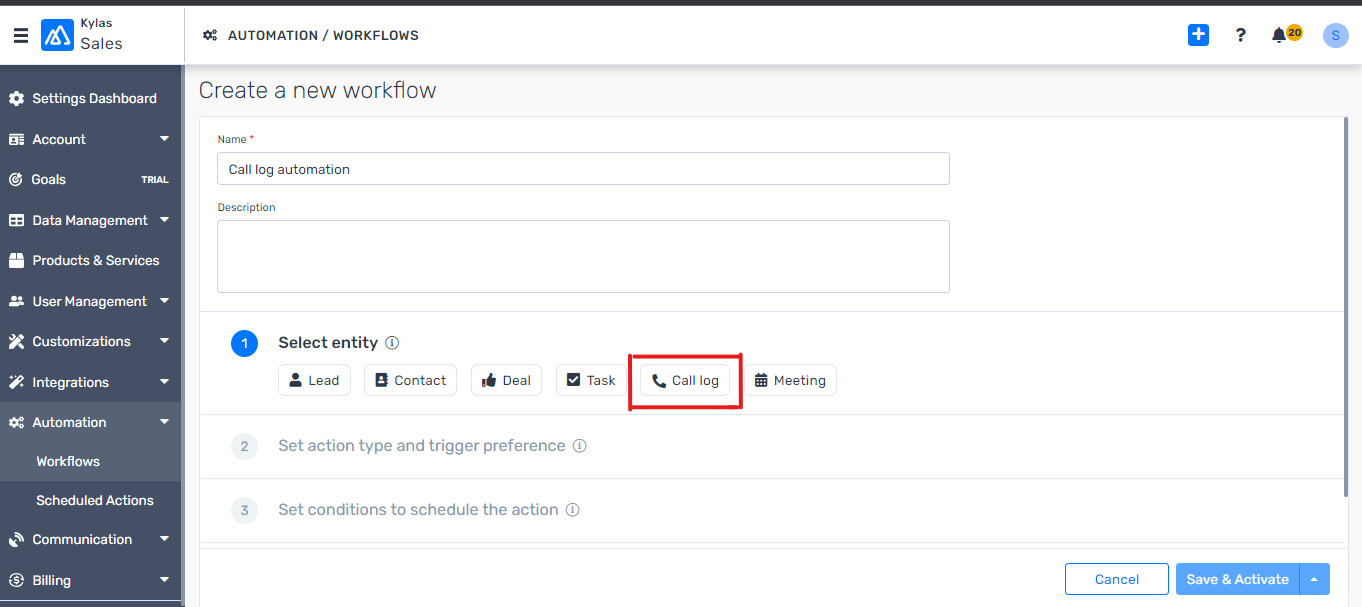Click the Save & Activate button
1362x607 pixels.
click(1237, 579)
